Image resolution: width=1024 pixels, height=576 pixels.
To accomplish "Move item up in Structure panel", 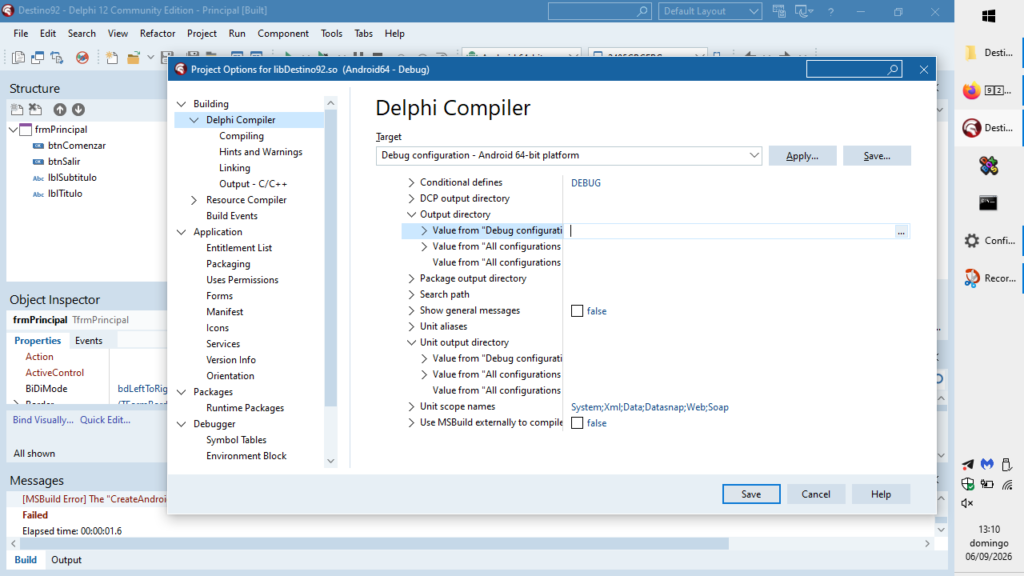I will pos(59,110).
